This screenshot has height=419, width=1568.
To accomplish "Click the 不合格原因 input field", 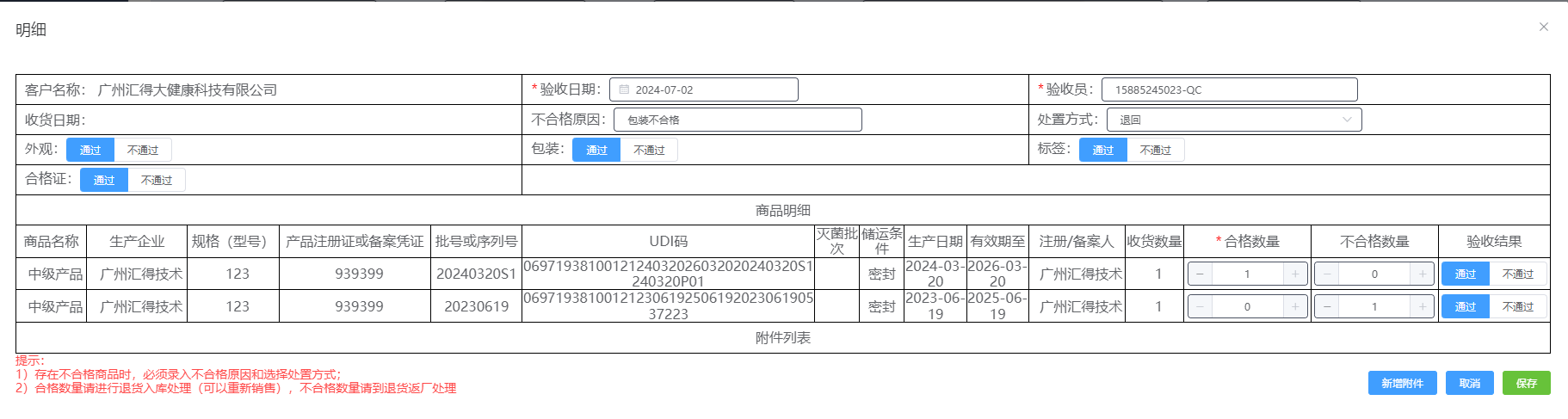I will click(737, 120).
